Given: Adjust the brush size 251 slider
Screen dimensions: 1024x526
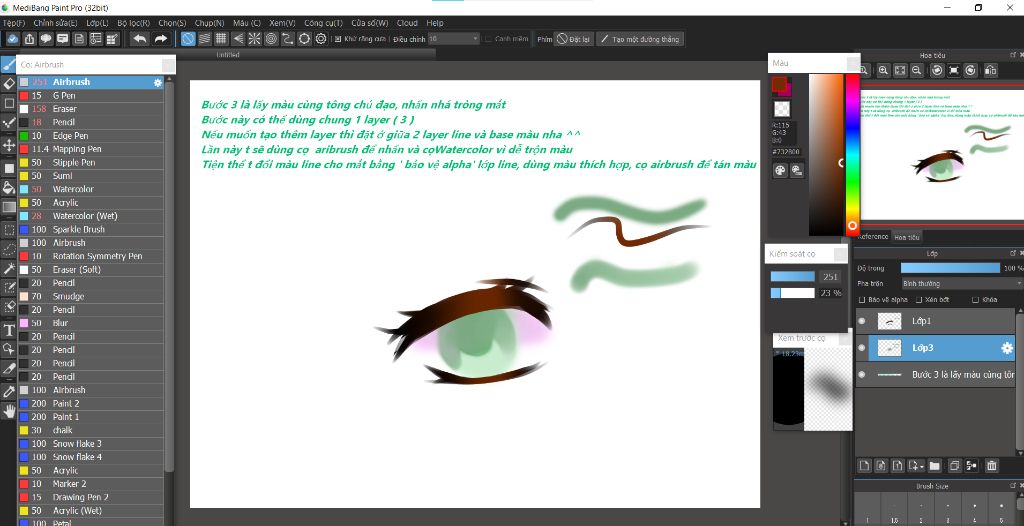Looking at the screenshot, I should (x=793, y=276).
